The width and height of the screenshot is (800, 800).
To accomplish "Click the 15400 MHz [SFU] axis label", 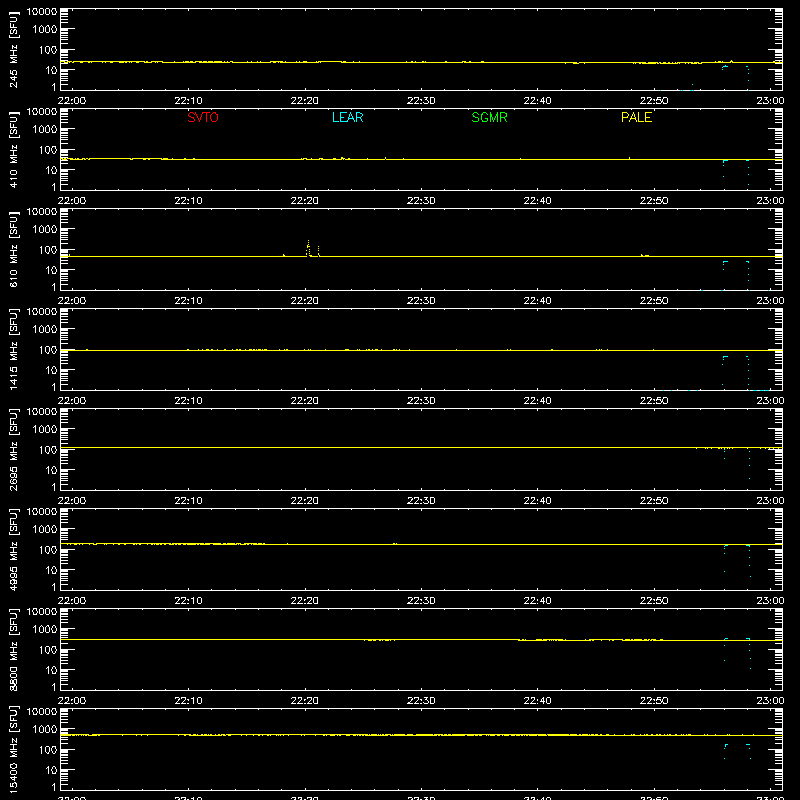I will 13,749.
